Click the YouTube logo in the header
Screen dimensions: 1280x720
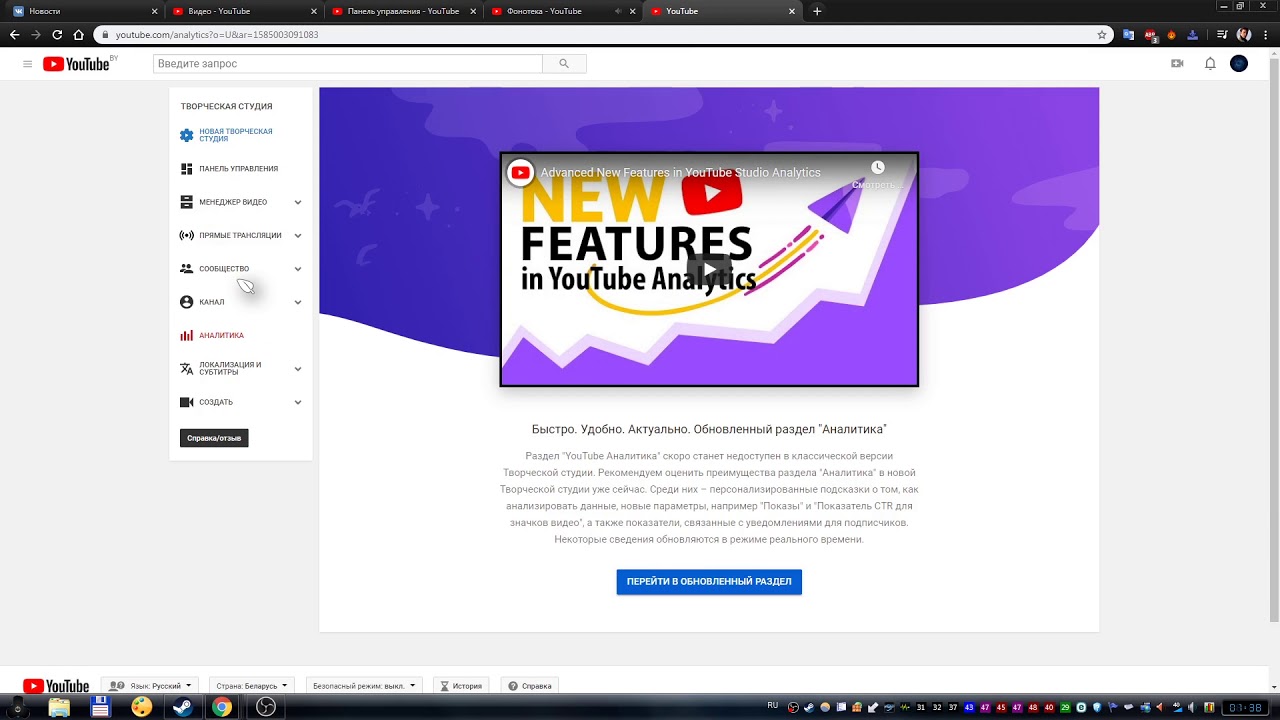pos(76,64)
